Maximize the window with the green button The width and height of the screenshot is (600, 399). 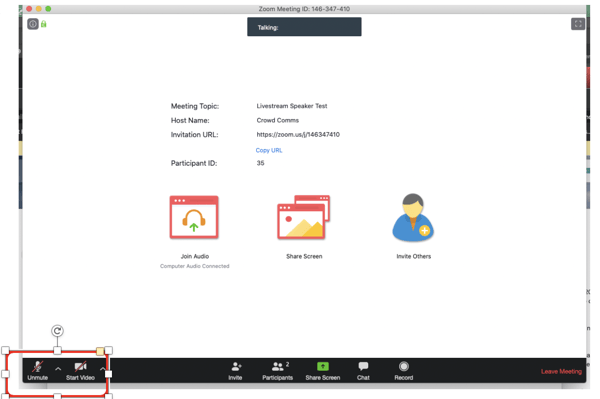coord(48,9)
